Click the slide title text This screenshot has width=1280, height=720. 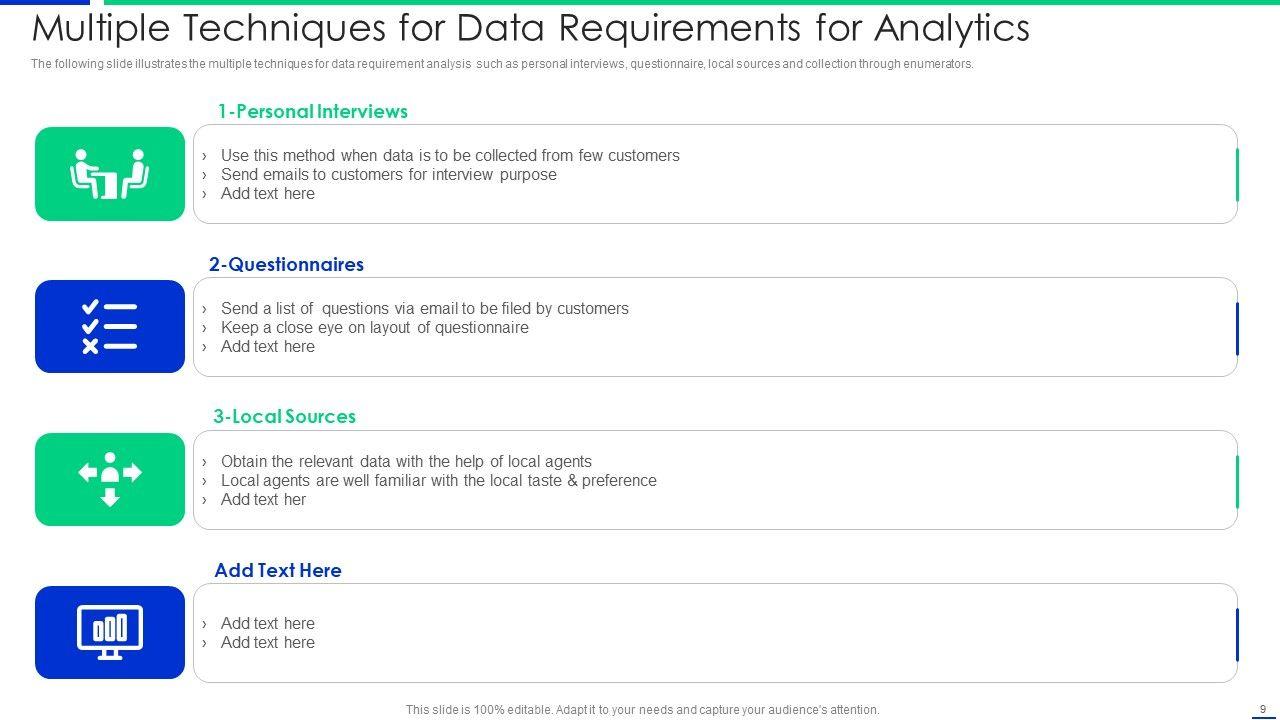tap(530, 28)
